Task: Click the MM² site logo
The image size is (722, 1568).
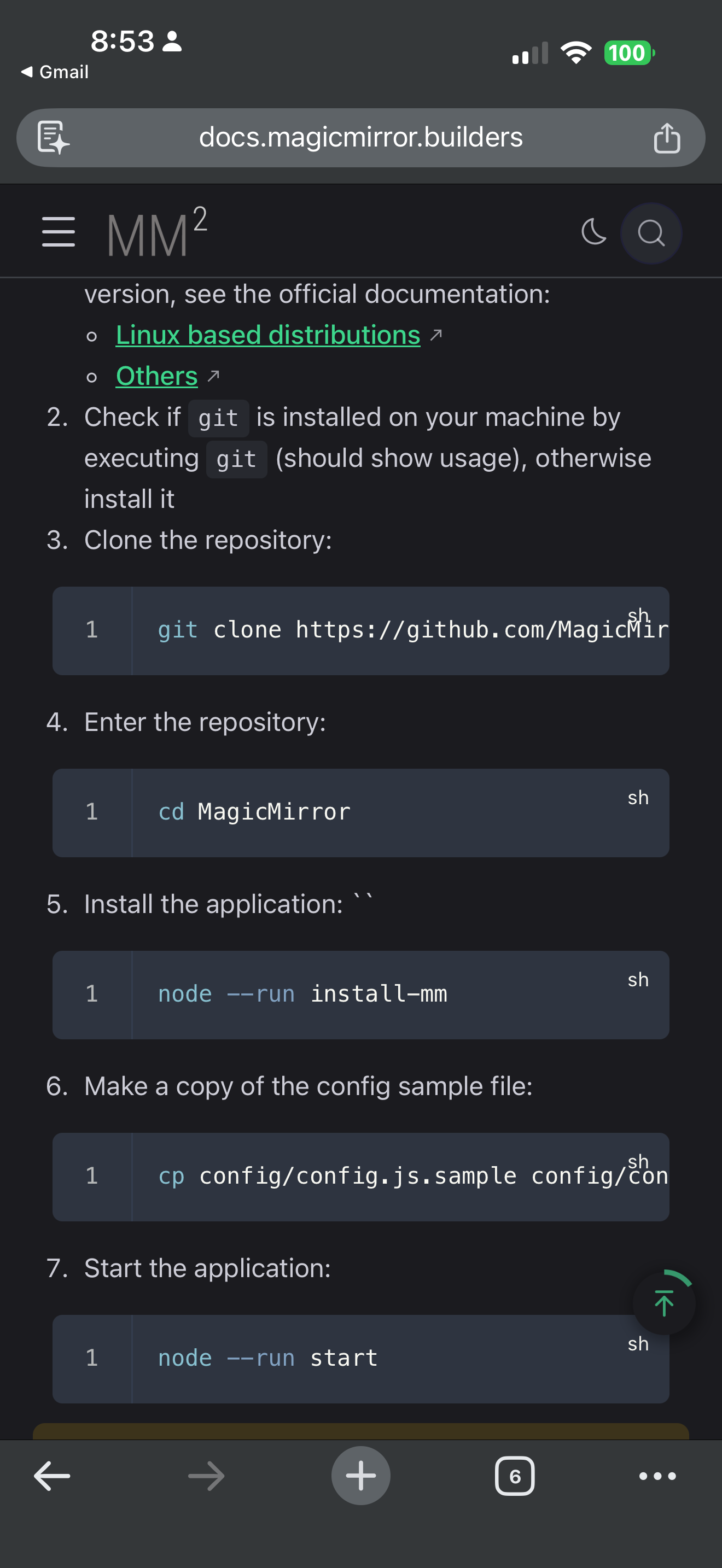Action: [x=157, y=233]
